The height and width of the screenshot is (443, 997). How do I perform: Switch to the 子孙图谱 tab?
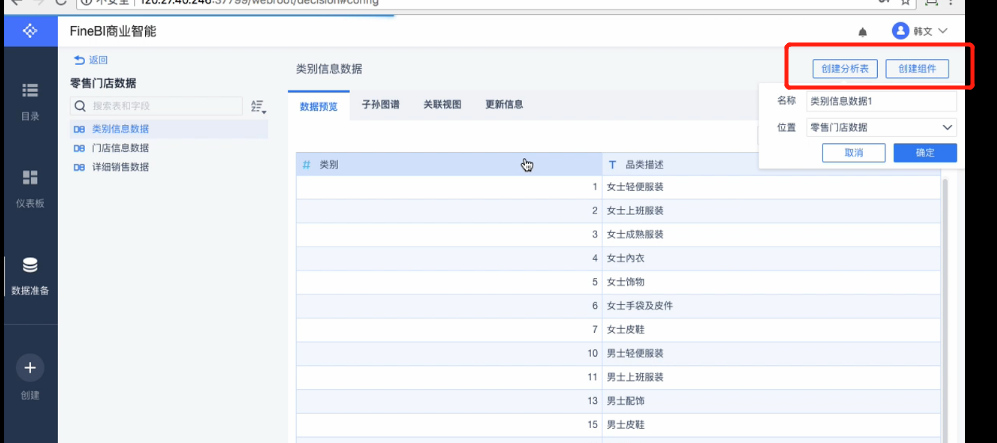(380, 105)
